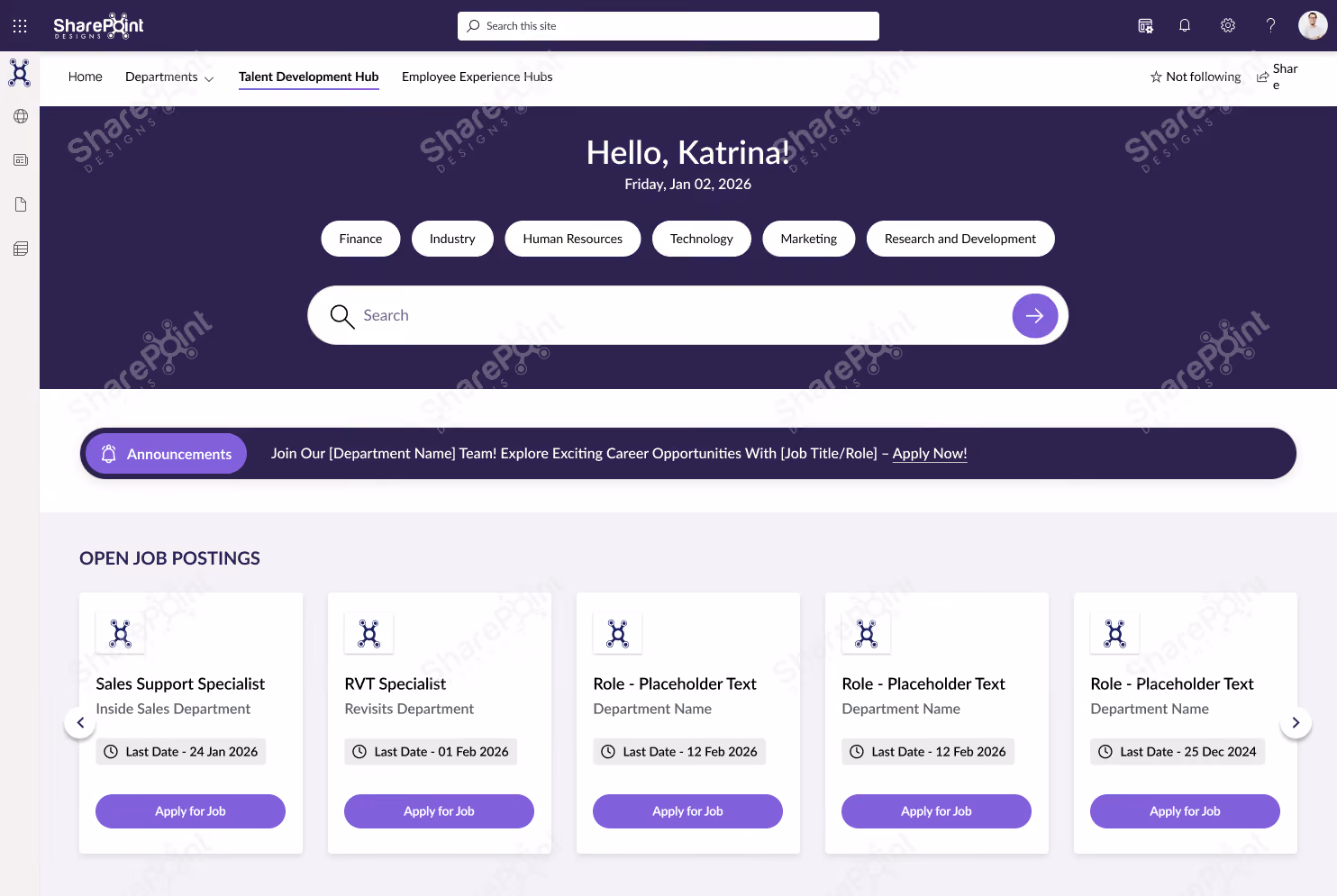Viewport: 1337px width, 896px height.
Task: Apply for the RVT Specialist job
Action: (439, 811)
